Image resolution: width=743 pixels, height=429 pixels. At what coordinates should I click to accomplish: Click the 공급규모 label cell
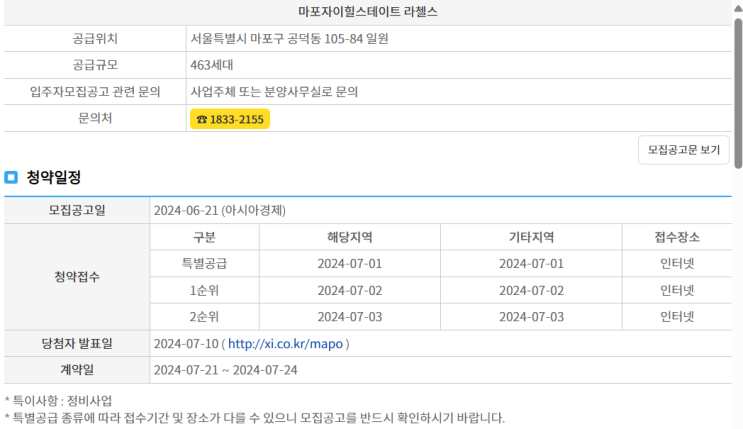tap(95, 65)
